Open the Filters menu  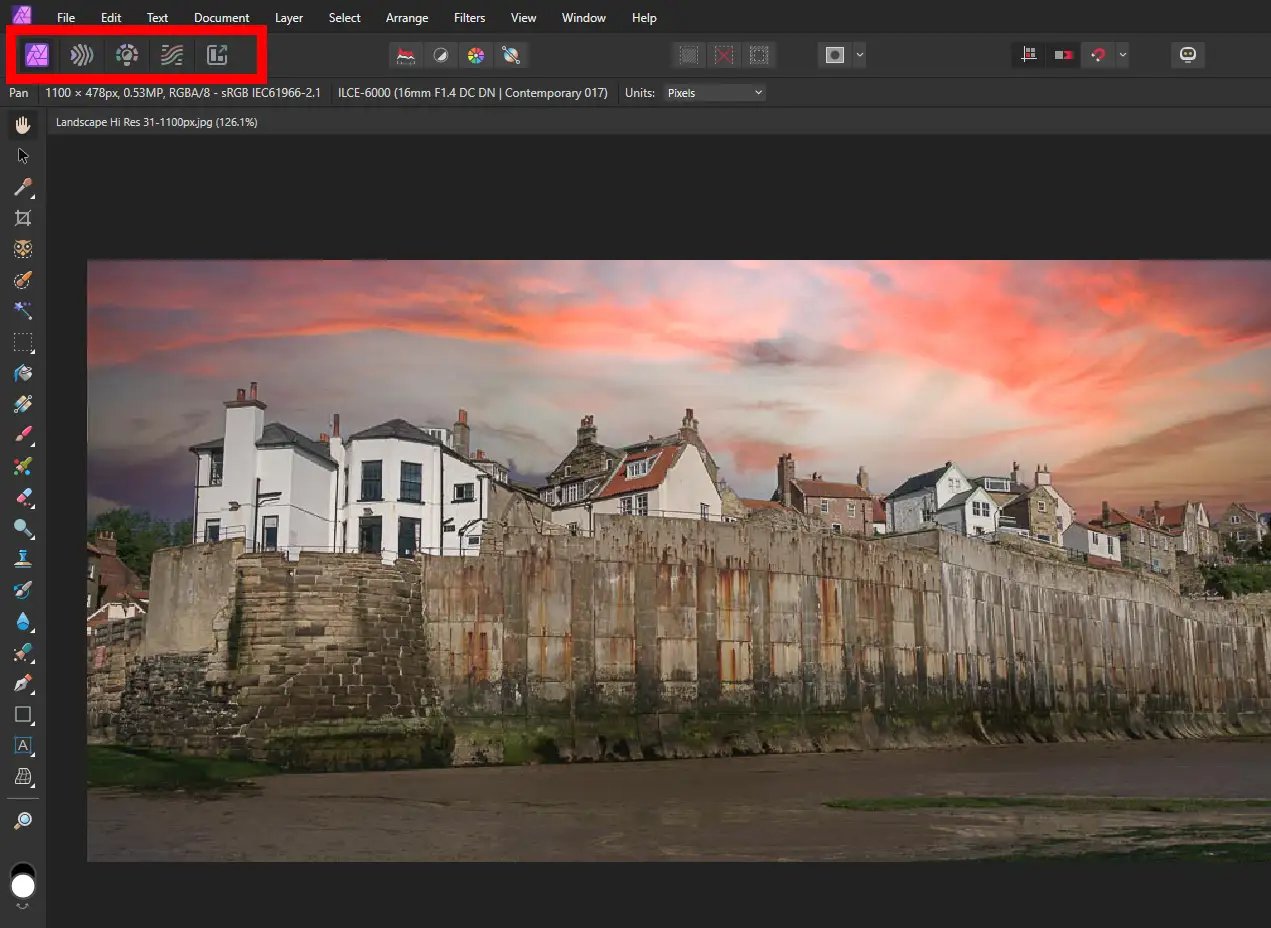469,18
